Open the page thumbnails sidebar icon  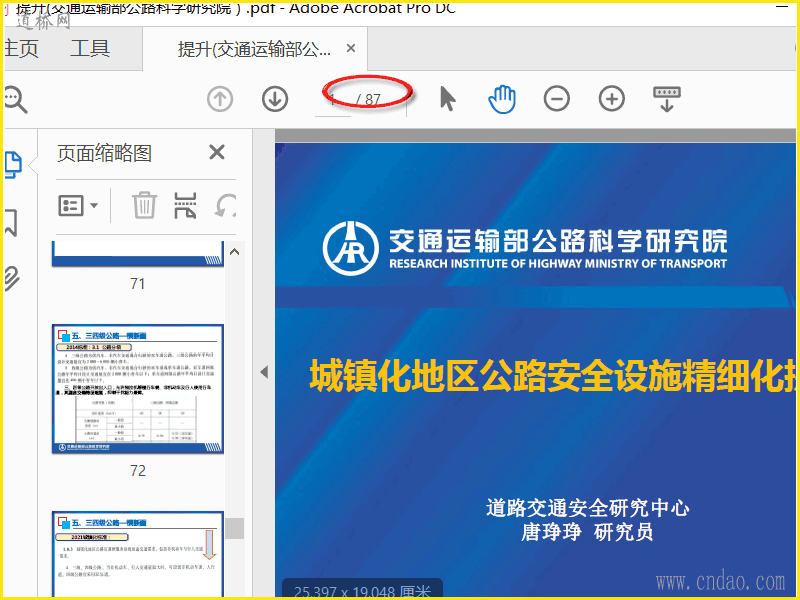[x=13, y=165]
